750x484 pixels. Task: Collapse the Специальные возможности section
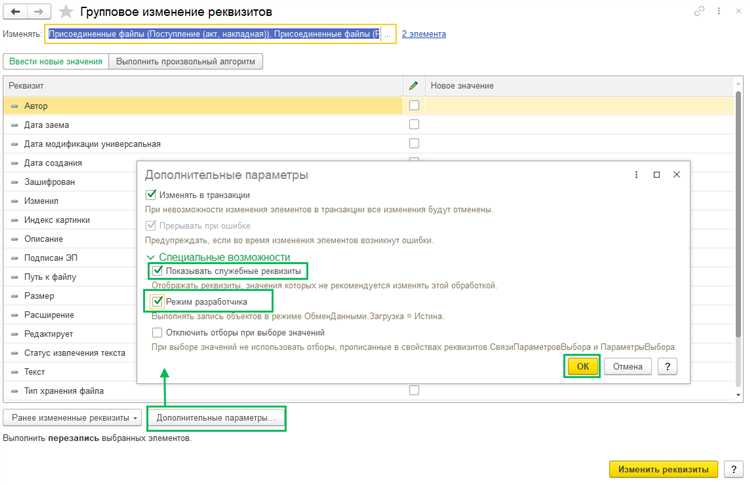click(150, 257)
